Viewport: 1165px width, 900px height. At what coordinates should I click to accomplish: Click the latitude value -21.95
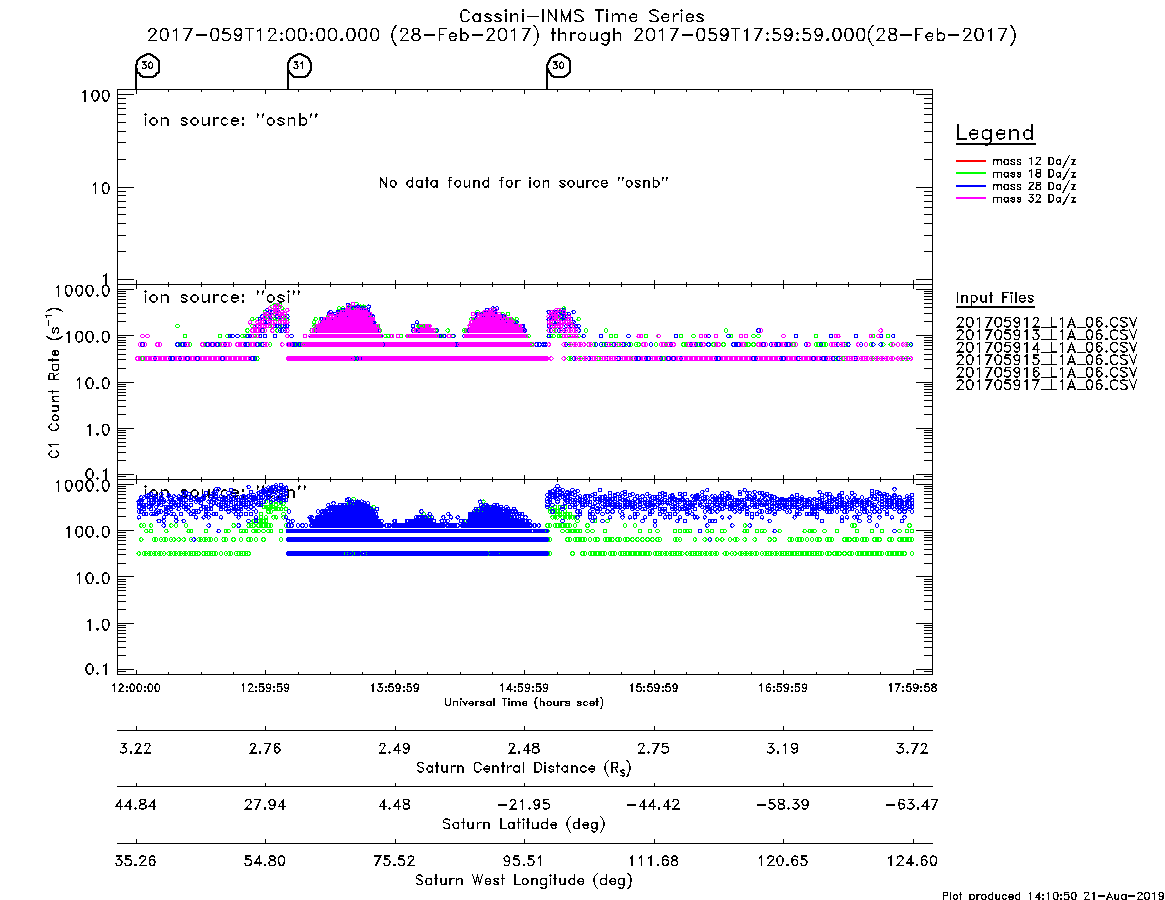click(524, 805)
